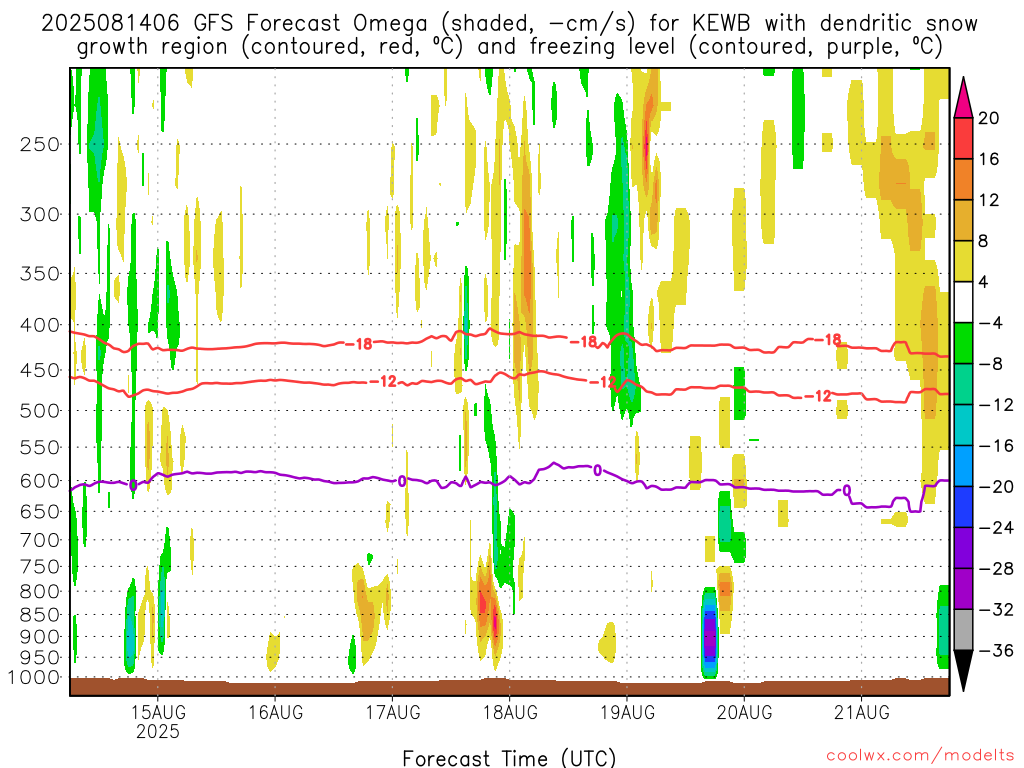Viewport: 1024px width, 768px height.
Task: Pick the orange swatch between 12 and 16
Action: pyautogui.click(x=963, y=180)
